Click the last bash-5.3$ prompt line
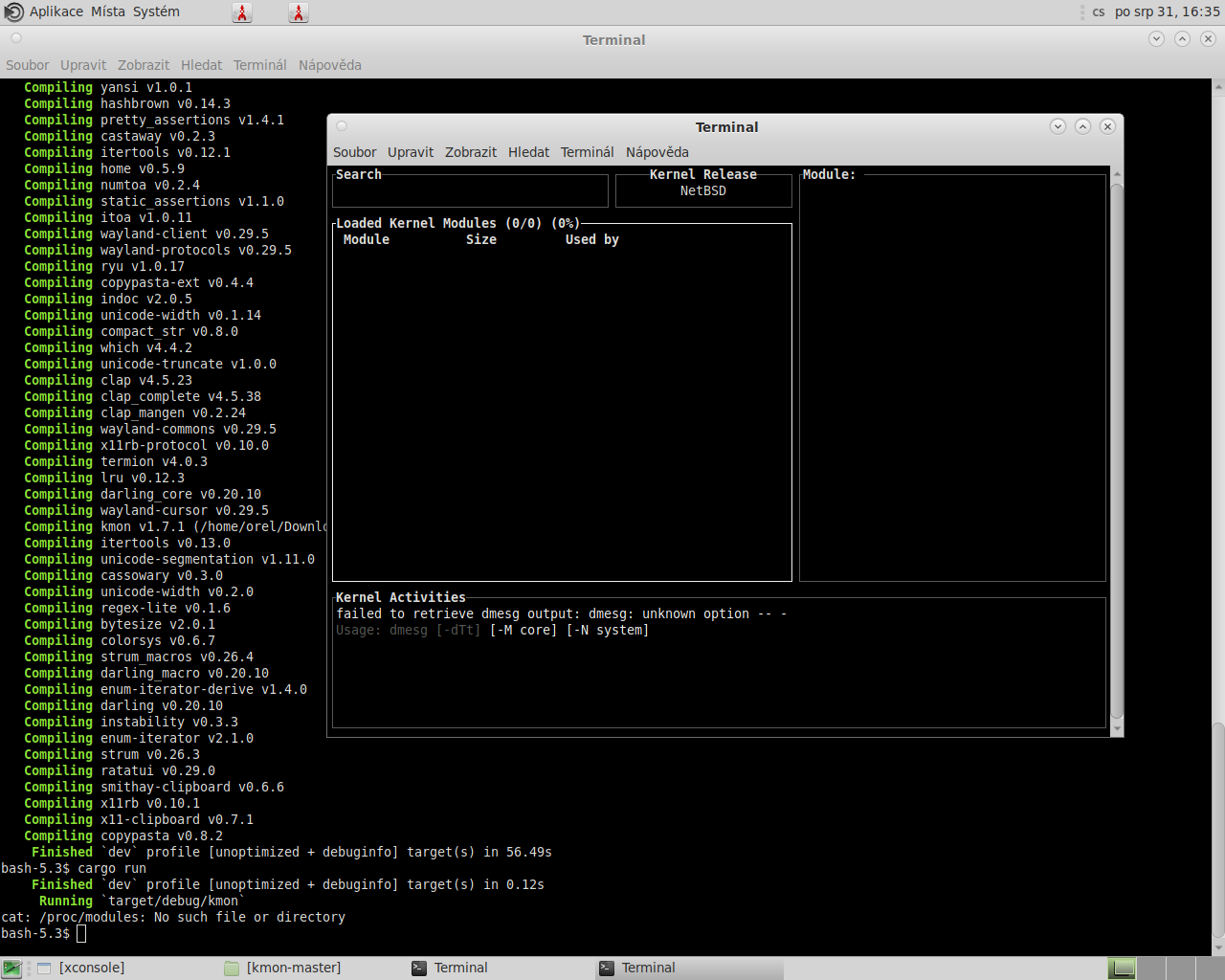Image resolution: width=1225 pixels, height=980 pixels. (x=43, y=933)
